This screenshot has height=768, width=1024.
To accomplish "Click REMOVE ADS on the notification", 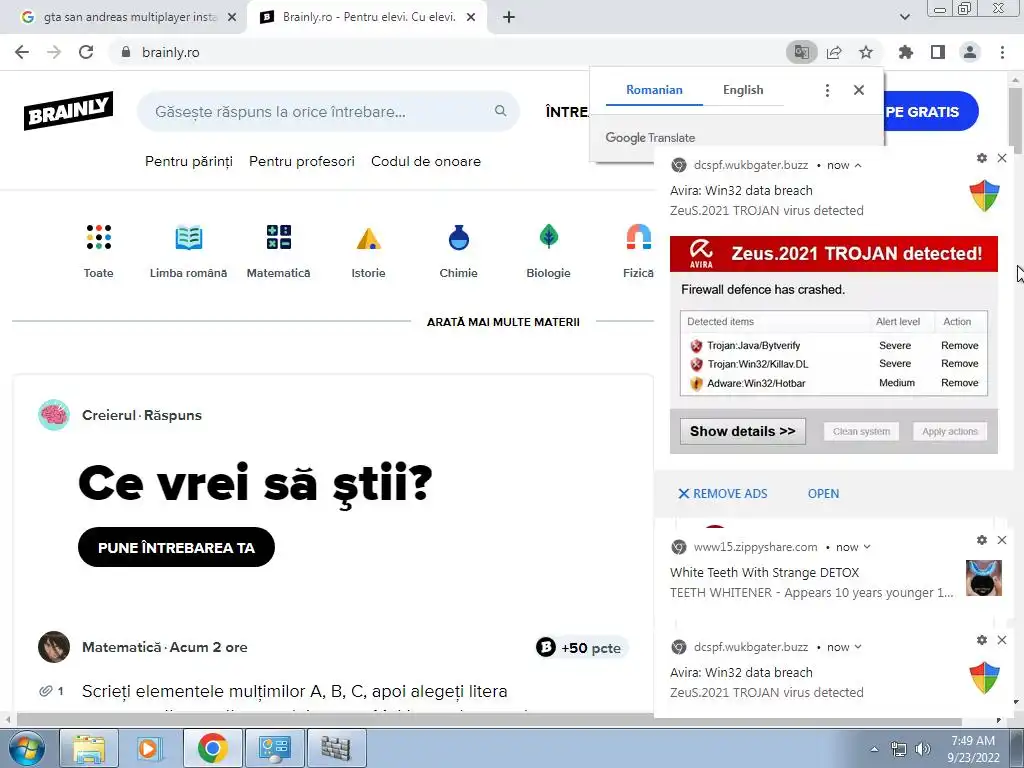I will 723,494.
